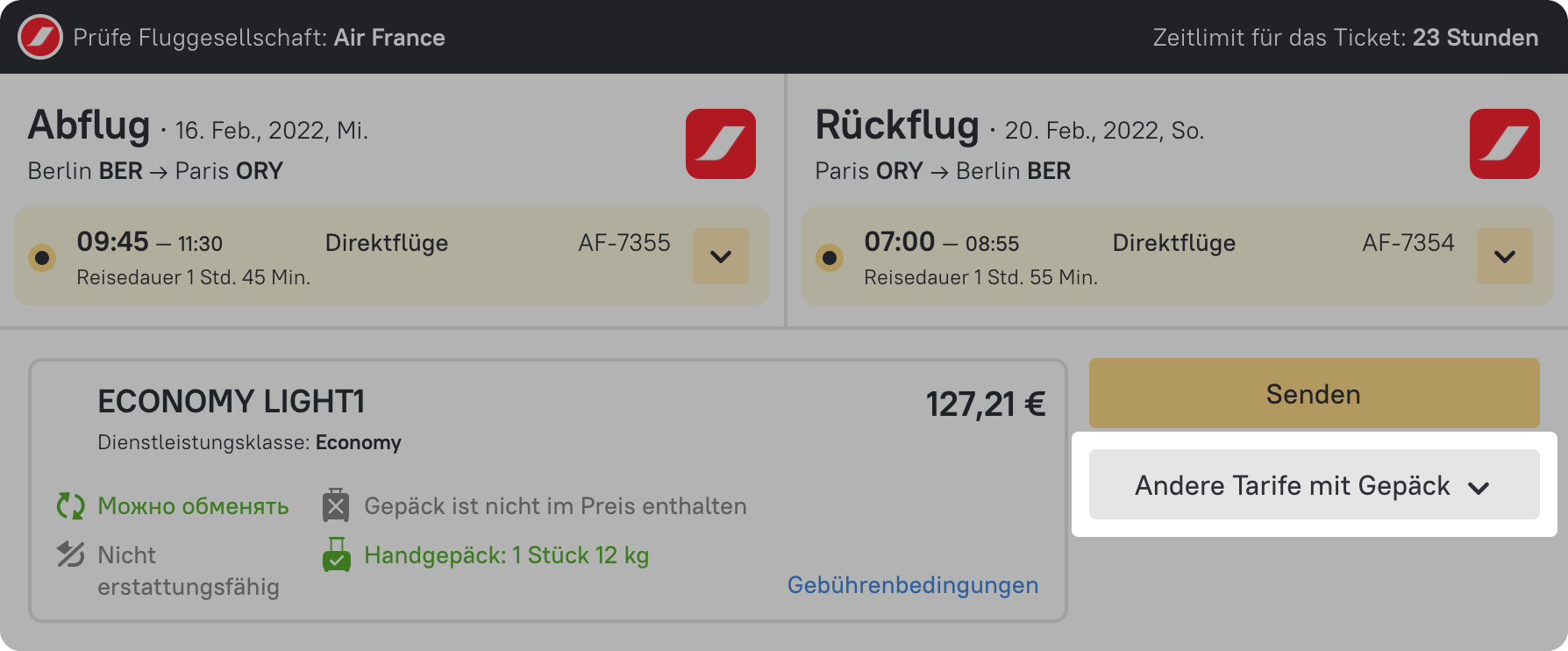Click the Air France logo in header
This screenshot has height=651, width=1568.
(x=39, y=38)
